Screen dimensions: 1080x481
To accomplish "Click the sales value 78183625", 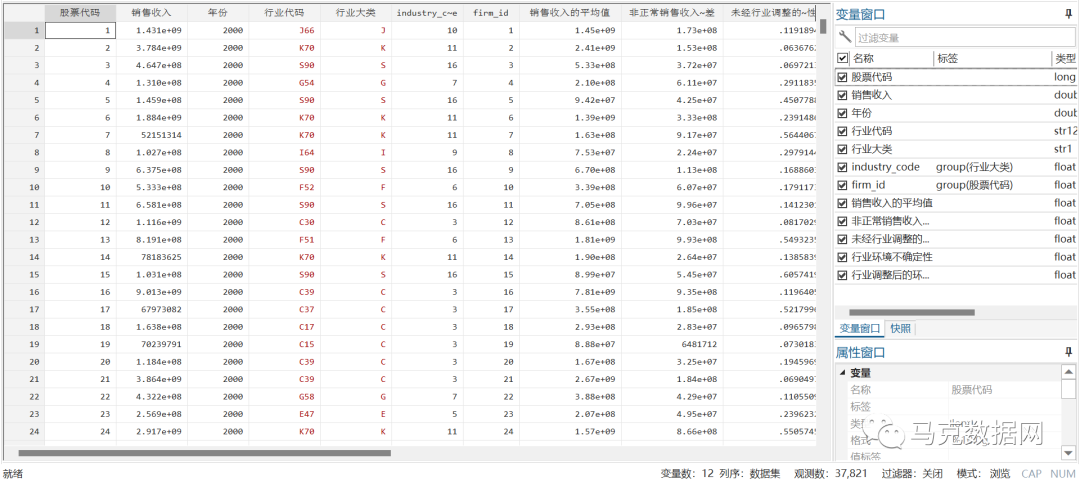I will 151,257.
